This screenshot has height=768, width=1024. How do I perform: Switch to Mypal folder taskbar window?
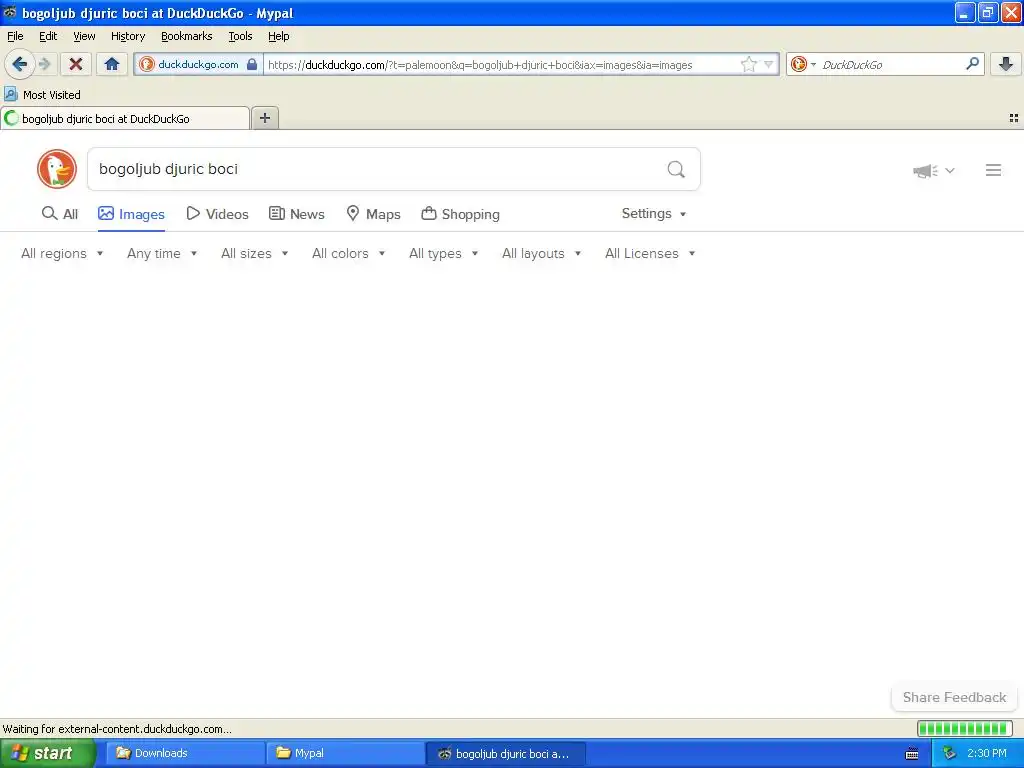345,753
